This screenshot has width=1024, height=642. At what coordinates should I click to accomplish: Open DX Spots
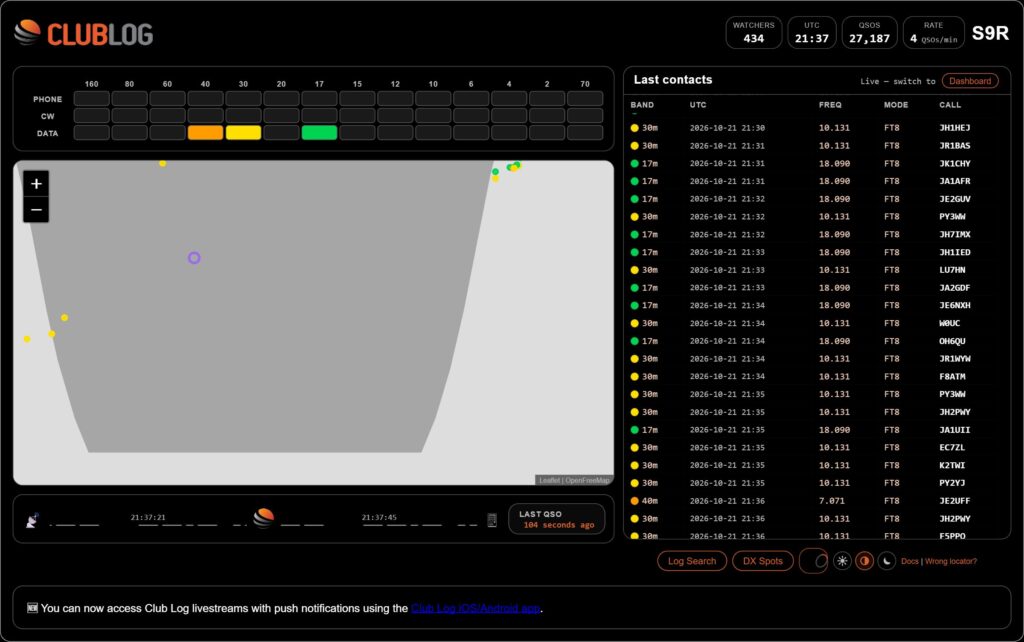763,561
